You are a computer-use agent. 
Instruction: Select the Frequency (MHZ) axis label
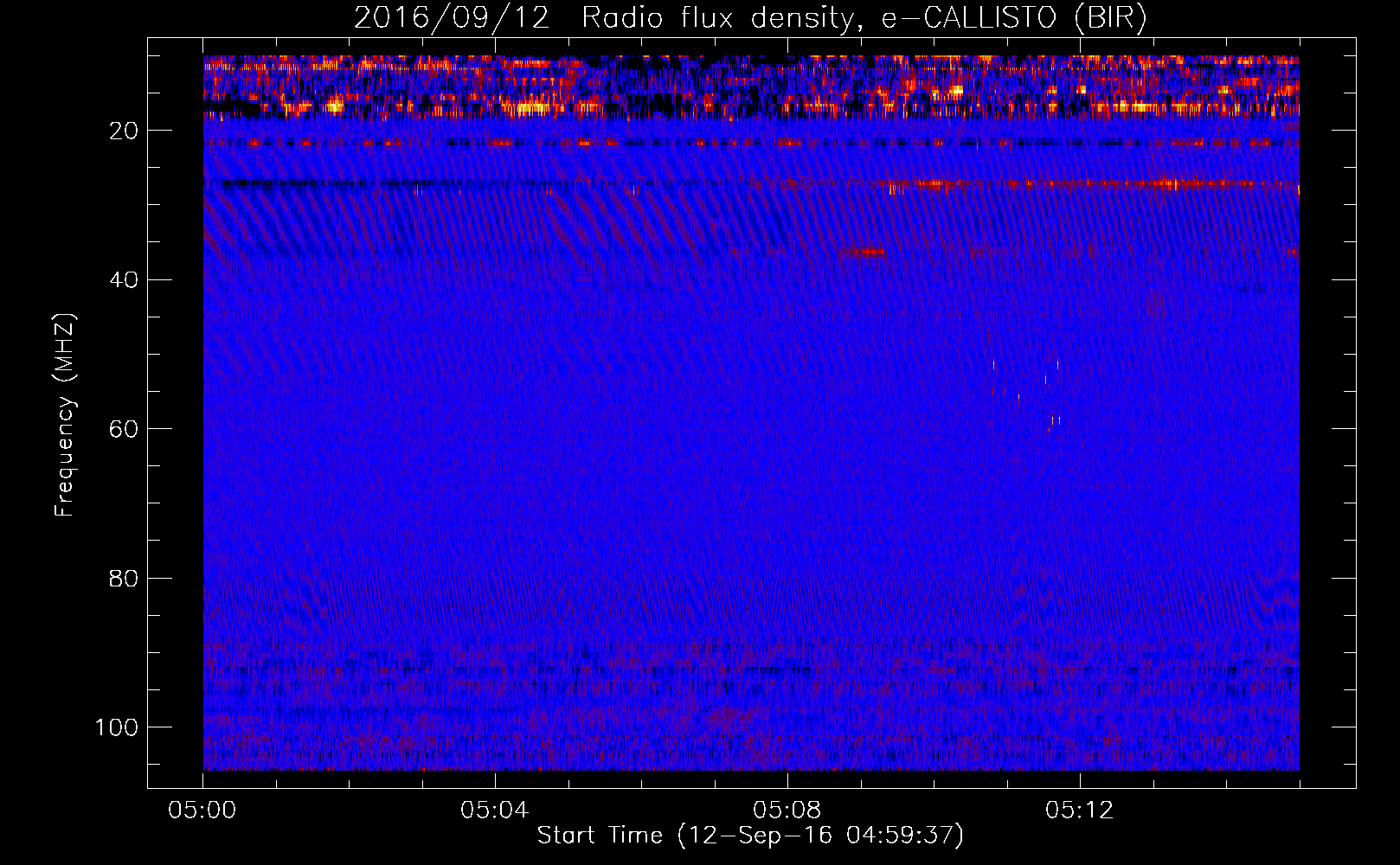pos(65,416)
